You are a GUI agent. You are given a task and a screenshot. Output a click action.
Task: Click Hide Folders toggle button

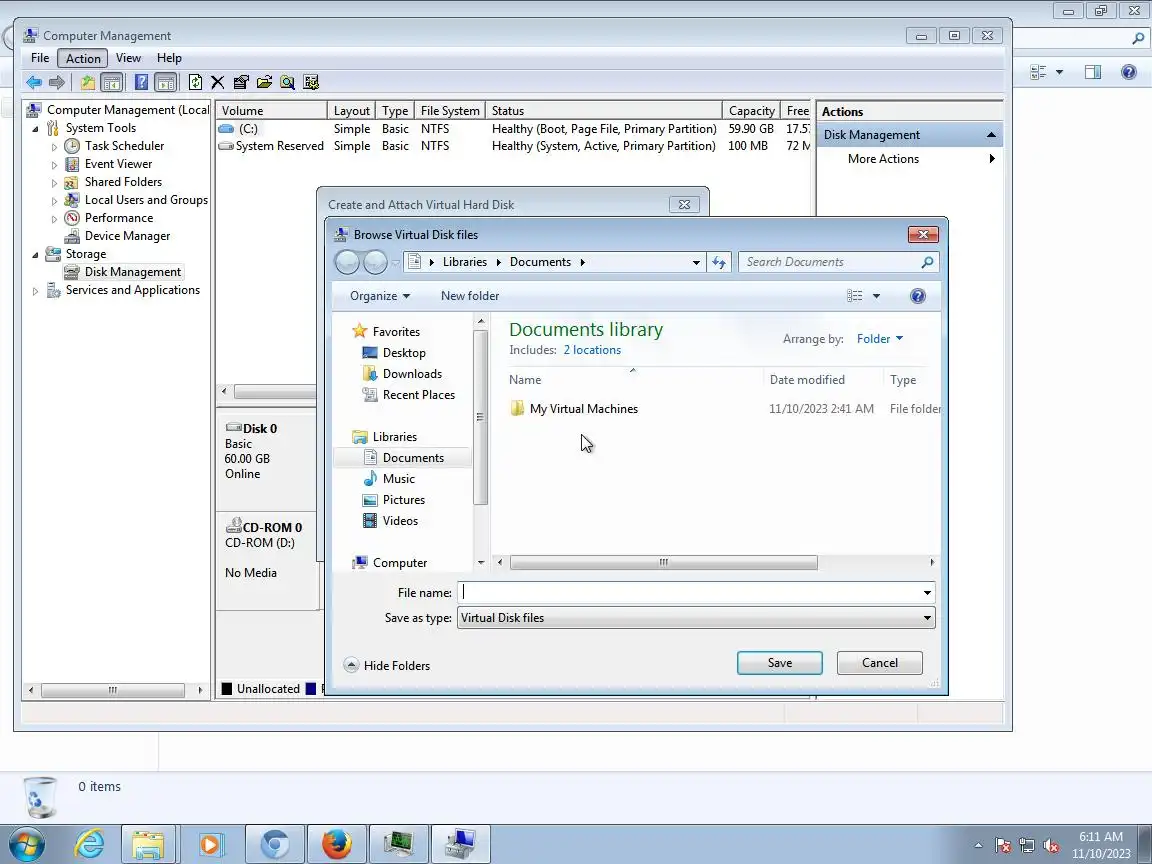[387, 666]
